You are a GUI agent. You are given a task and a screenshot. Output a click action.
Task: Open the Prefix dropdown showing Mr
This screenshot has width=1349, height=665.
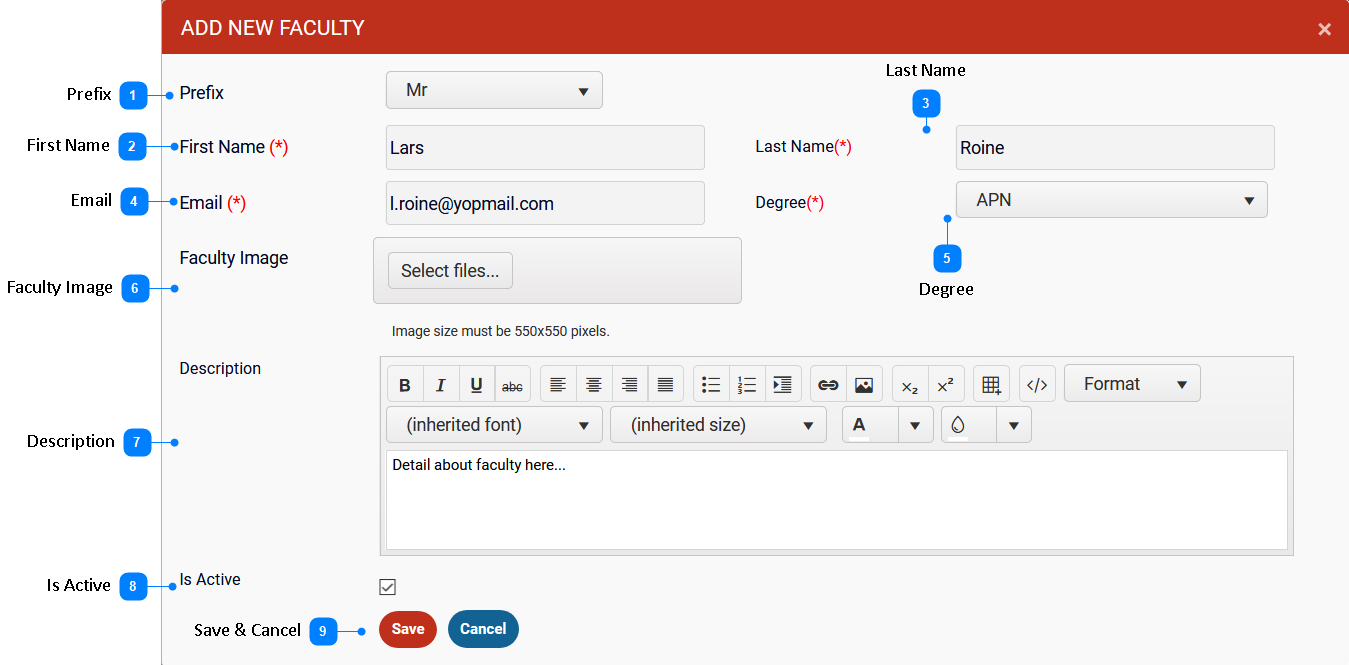[x=494, y=90]
